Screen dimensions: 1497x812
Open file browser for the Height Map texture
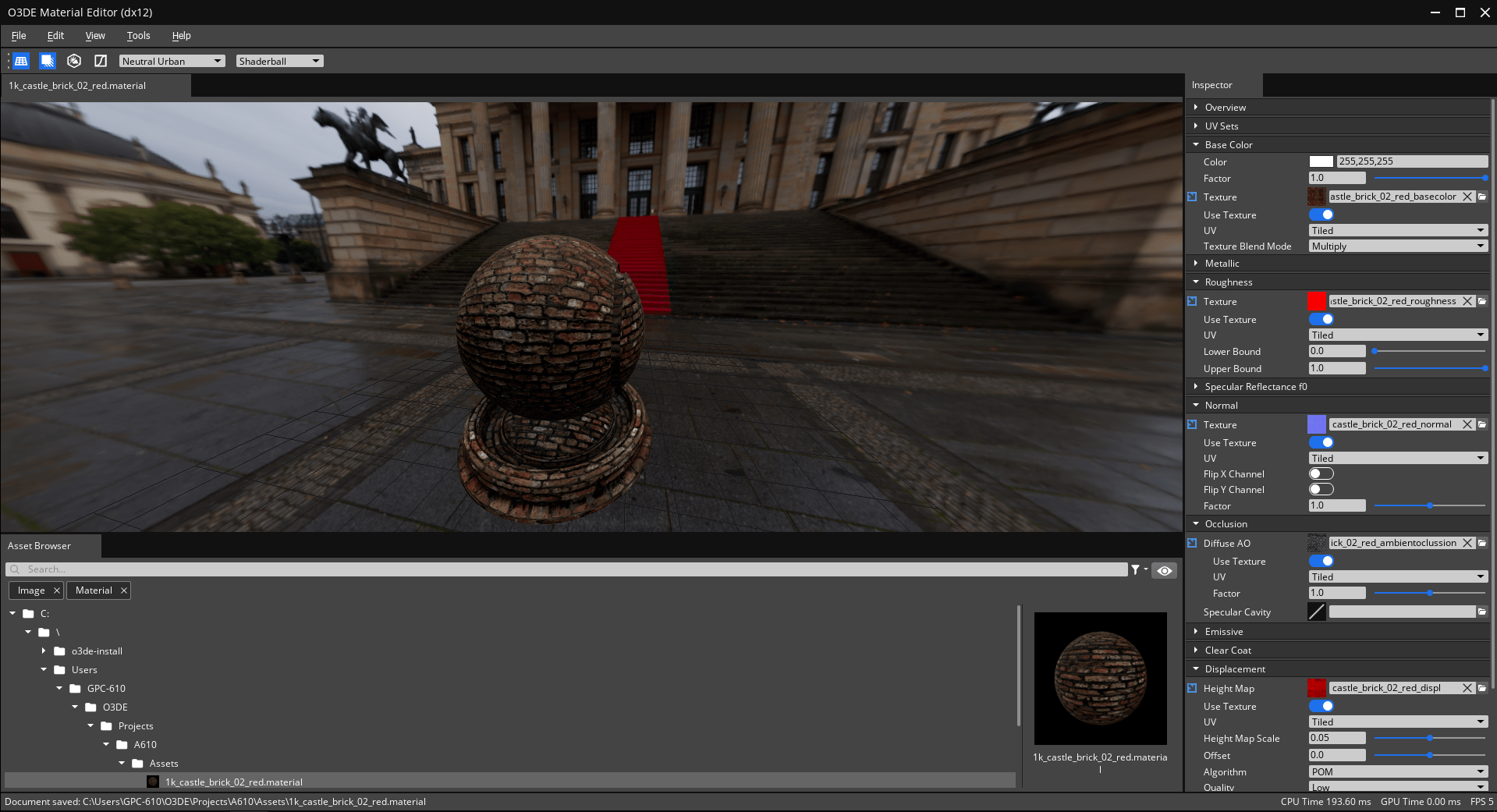point(1482,688)
